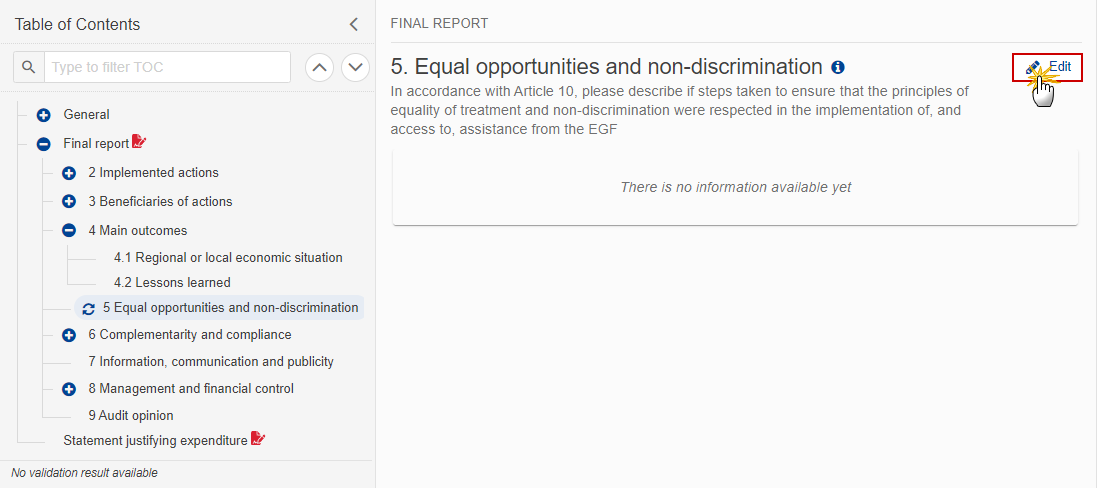
Task: Expand 6 Complementarity and compliance
Action: [69, 336]
